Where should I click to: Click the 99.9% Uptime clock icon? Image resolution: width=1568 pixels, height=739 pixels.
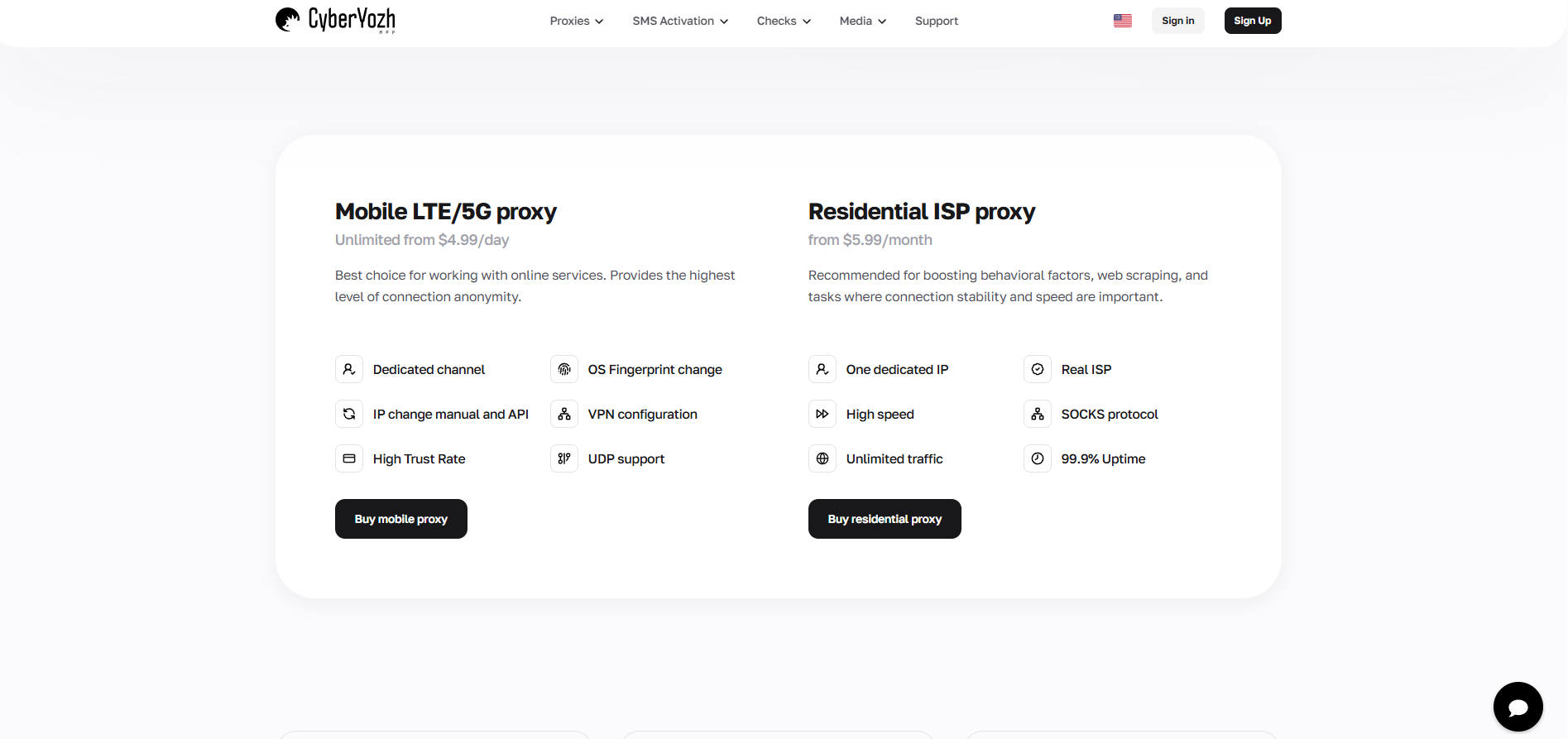coord(1038,458)
